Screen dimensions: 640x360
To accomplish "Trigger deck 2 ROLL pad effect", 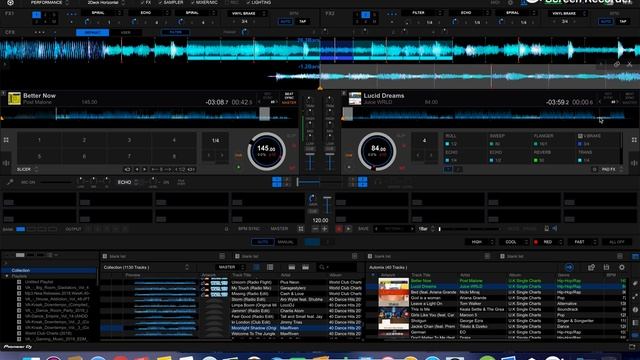I will 464,140.
